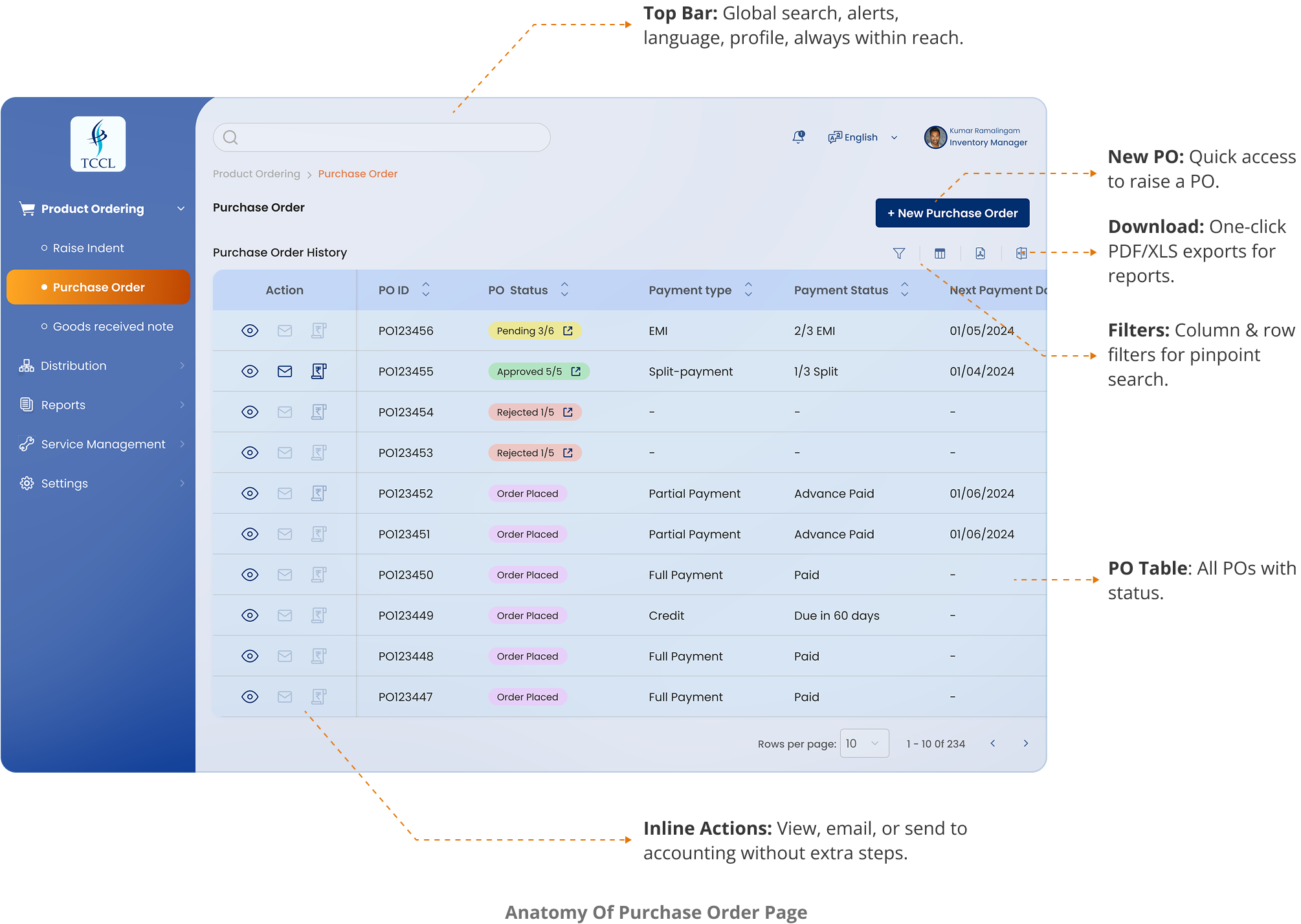1301x924 pixels.
Task: Open Raise Indent in sidebar
Action: pos(88,248)
